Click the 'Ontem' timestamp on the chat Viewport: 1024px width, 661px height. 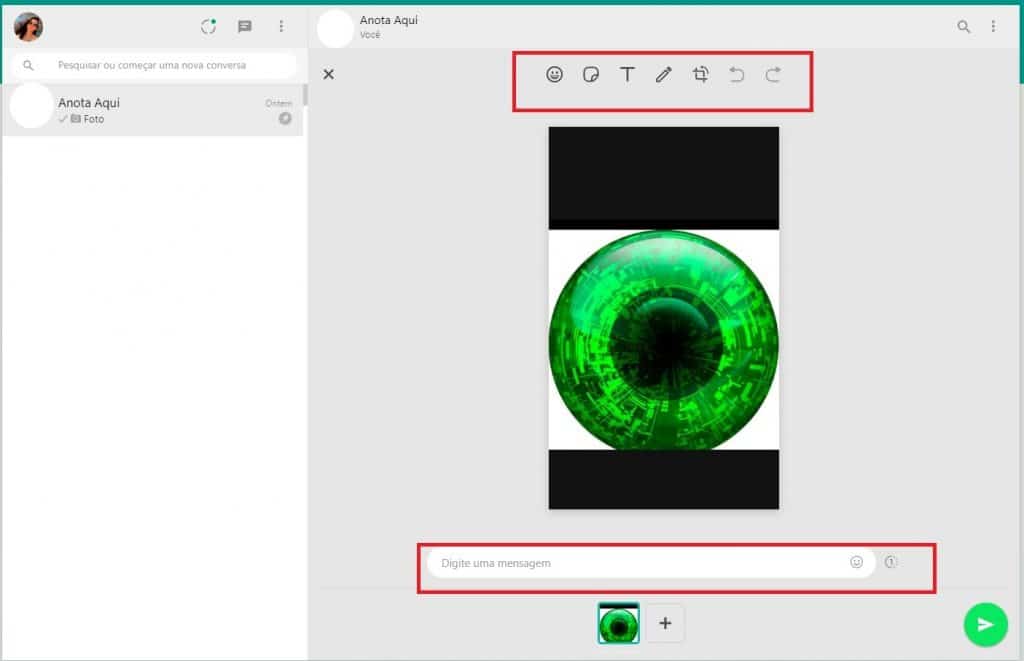tap(279, 103)
